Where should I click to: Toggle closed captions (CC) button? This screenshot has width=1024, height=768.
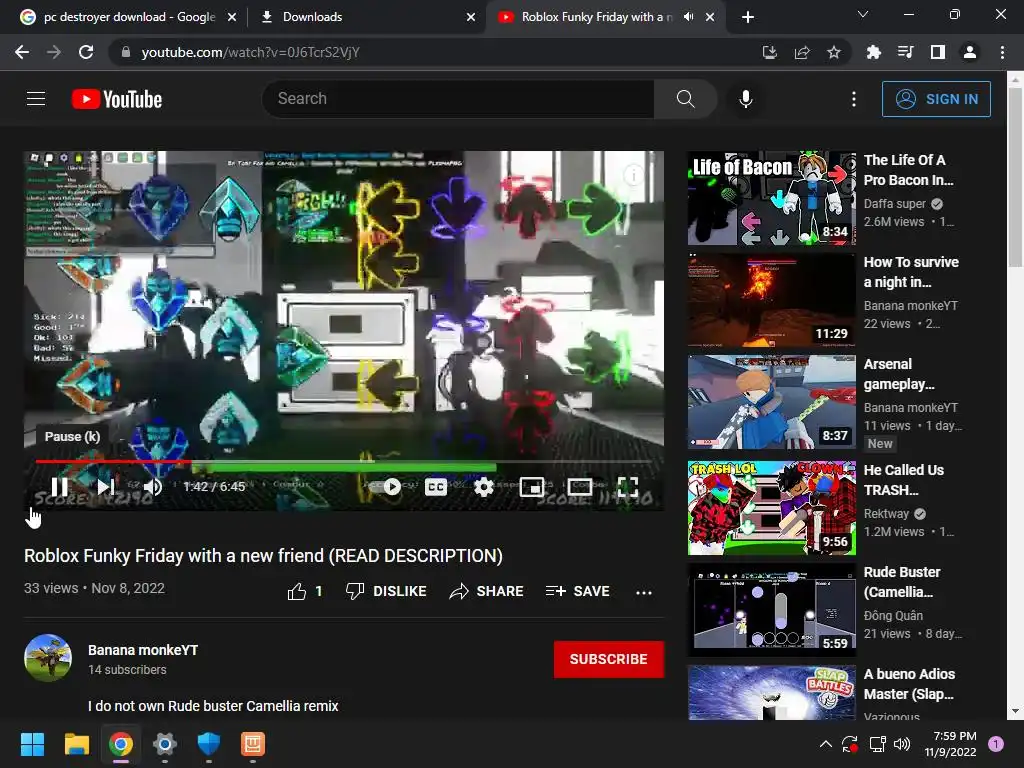pyautogui.click(x=436, y=487)
